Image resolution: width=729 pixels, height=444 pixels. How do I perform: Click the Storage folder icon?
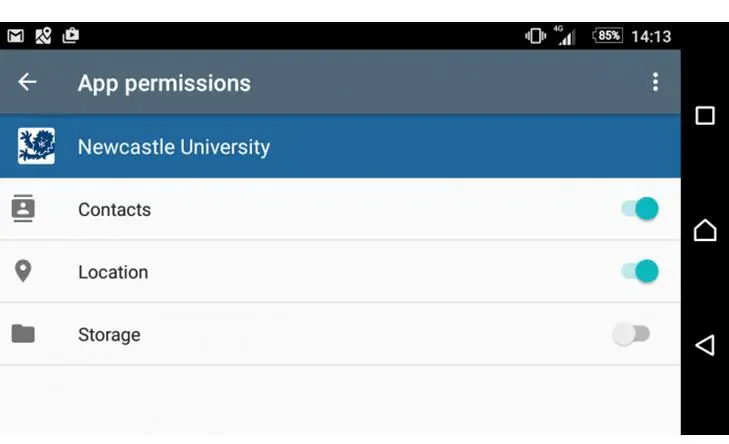[x=23, y=334]
